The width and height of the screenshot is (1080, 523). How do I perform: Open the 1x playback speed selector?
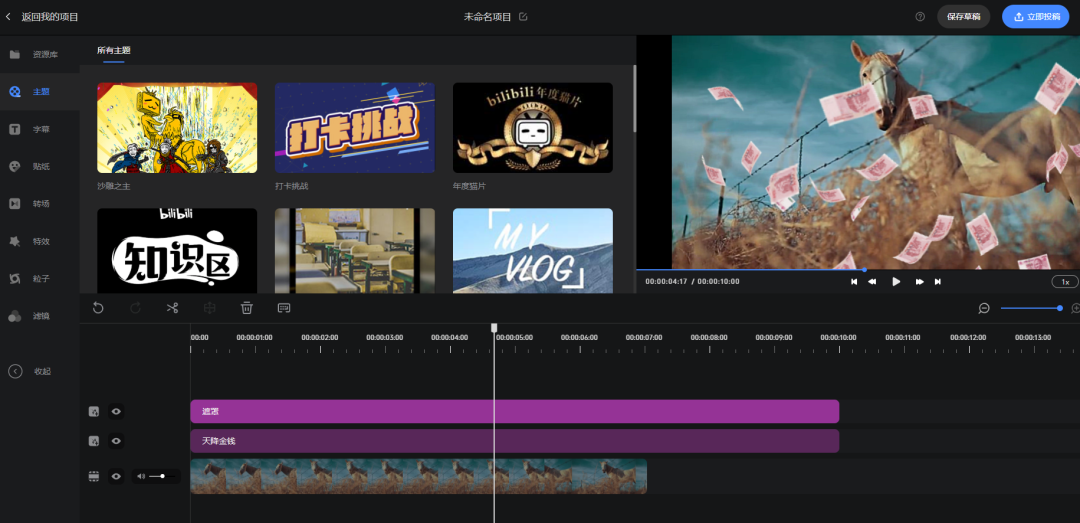(x=1065, y=282)
